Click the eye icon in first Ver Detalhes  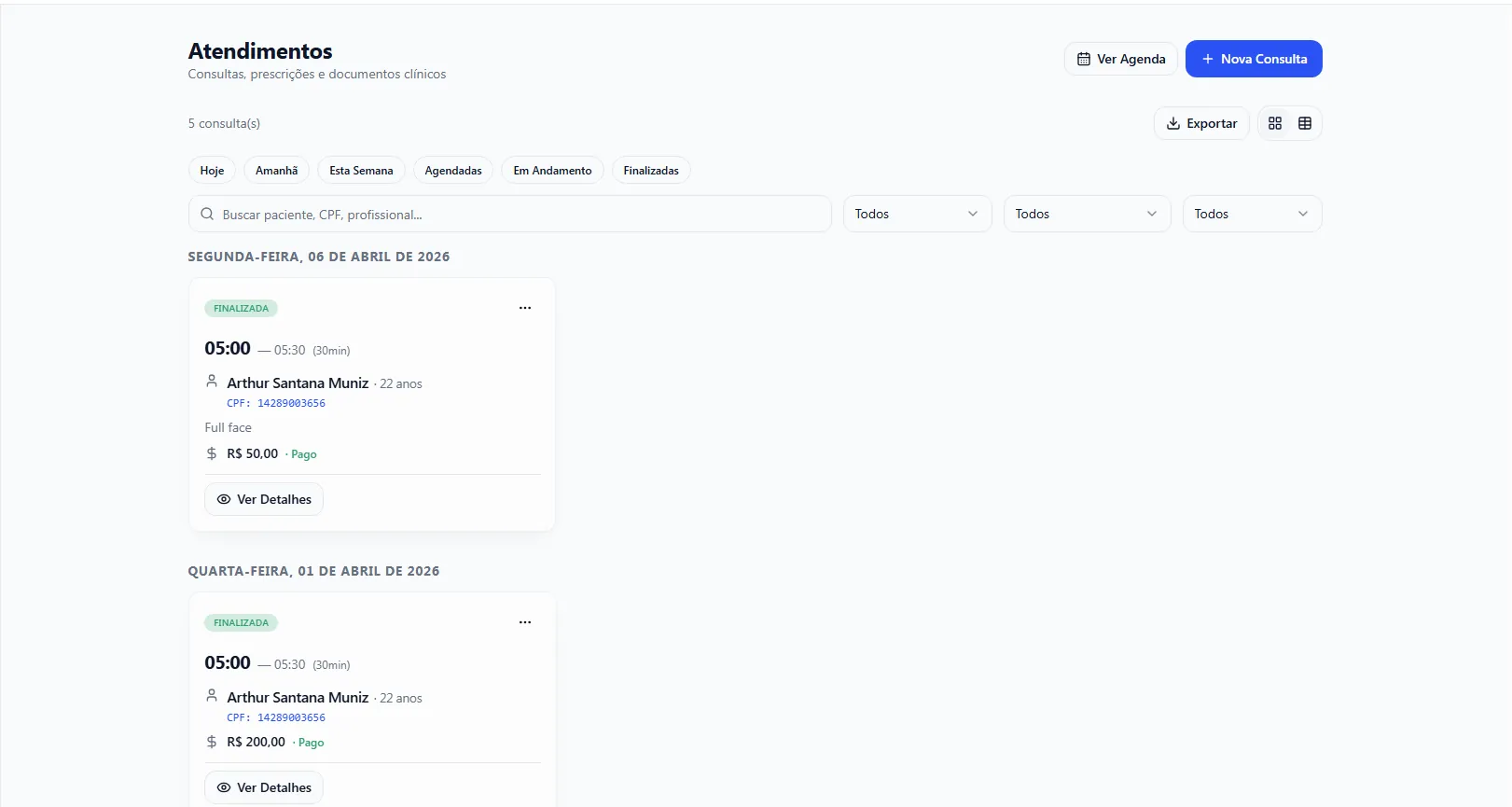(224, 499)
